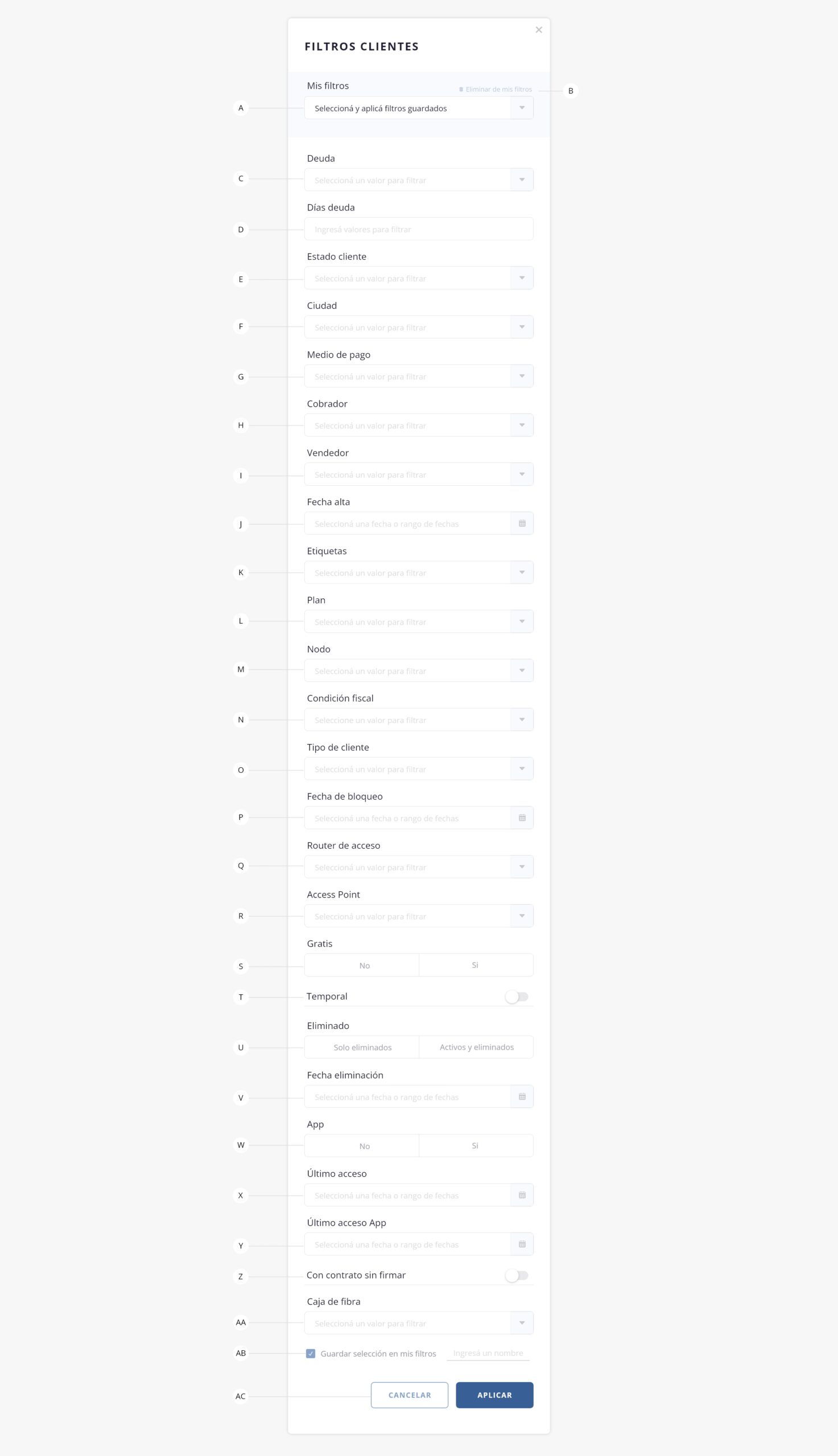Choose Activos y eliminados option

click(x=477, y=1047)
